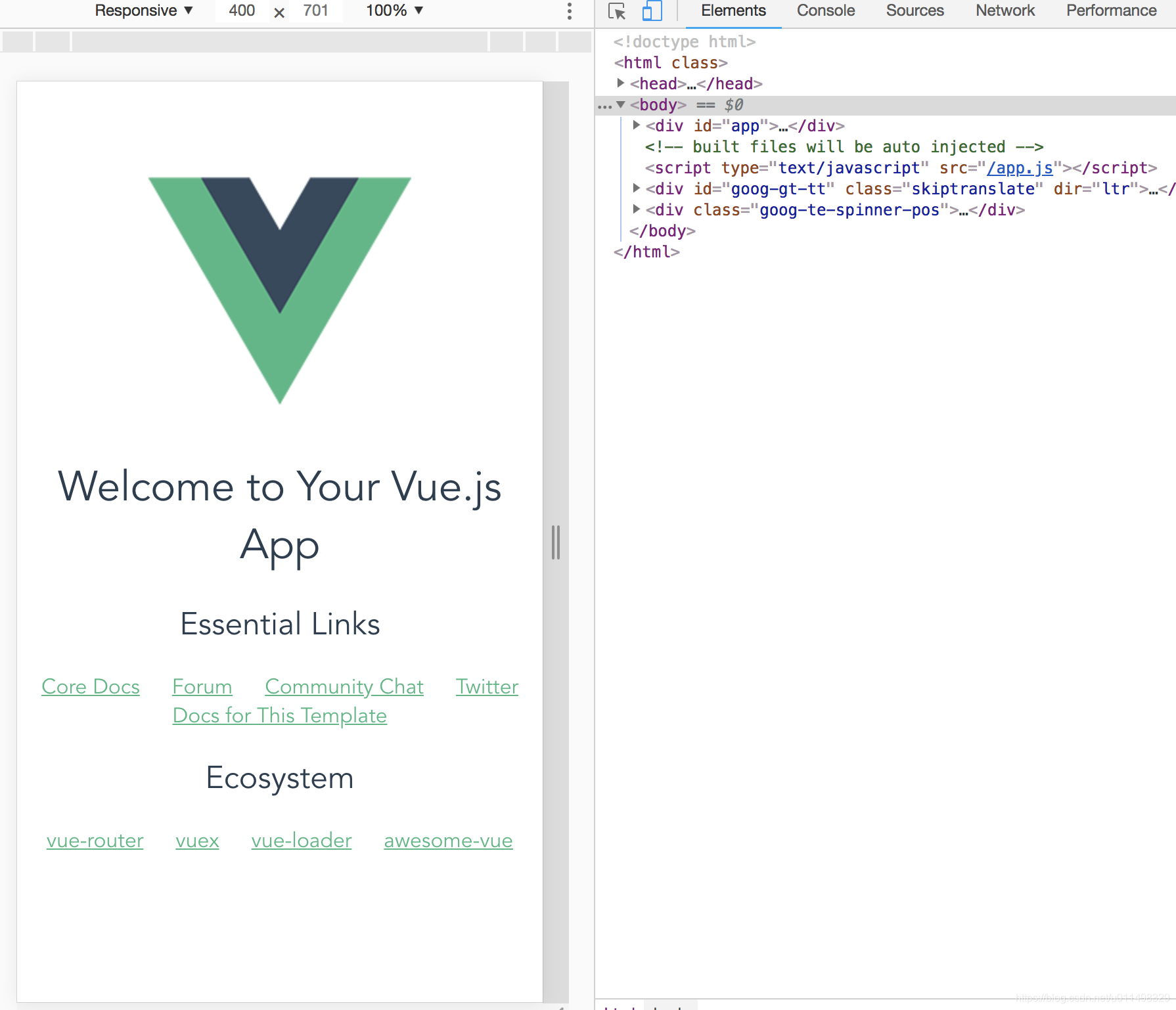1176x1010 pixels.
Task: Open the device toolbar three-dot menu
Action: (x=570, y=11)
